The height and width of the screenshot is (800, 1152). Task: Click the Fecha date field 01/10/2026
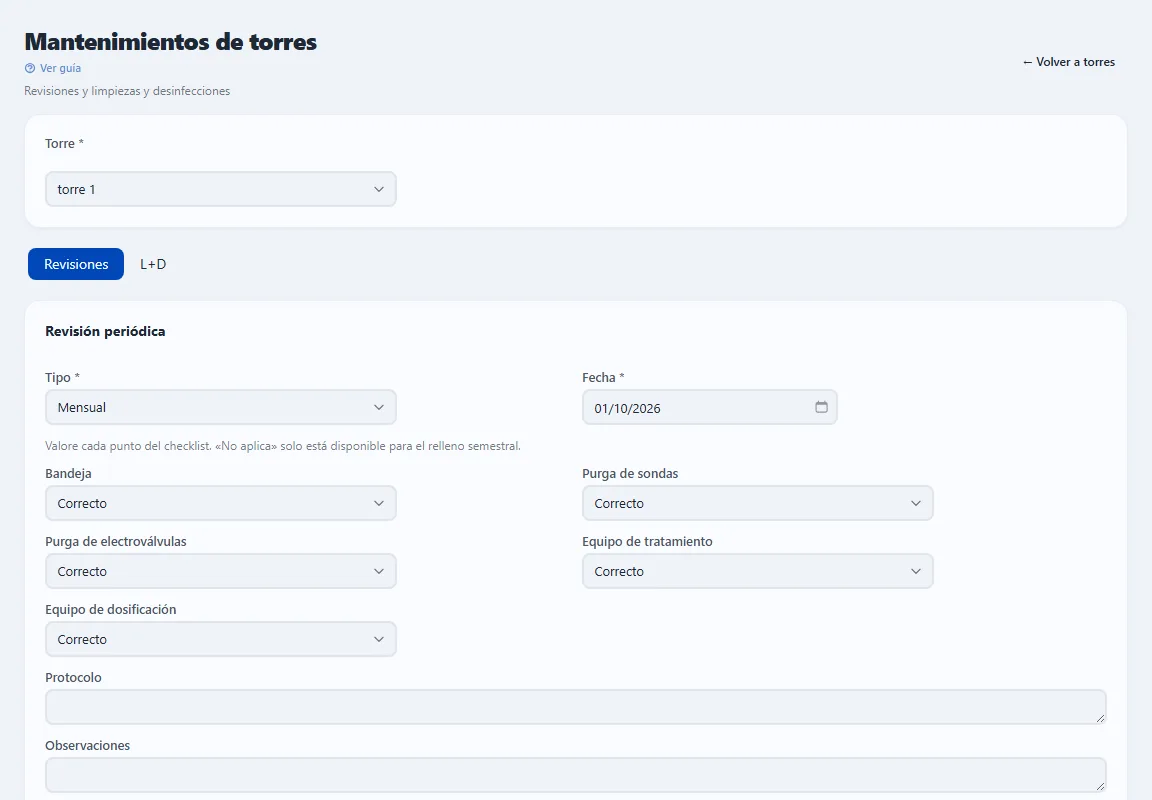coord(710,408)
